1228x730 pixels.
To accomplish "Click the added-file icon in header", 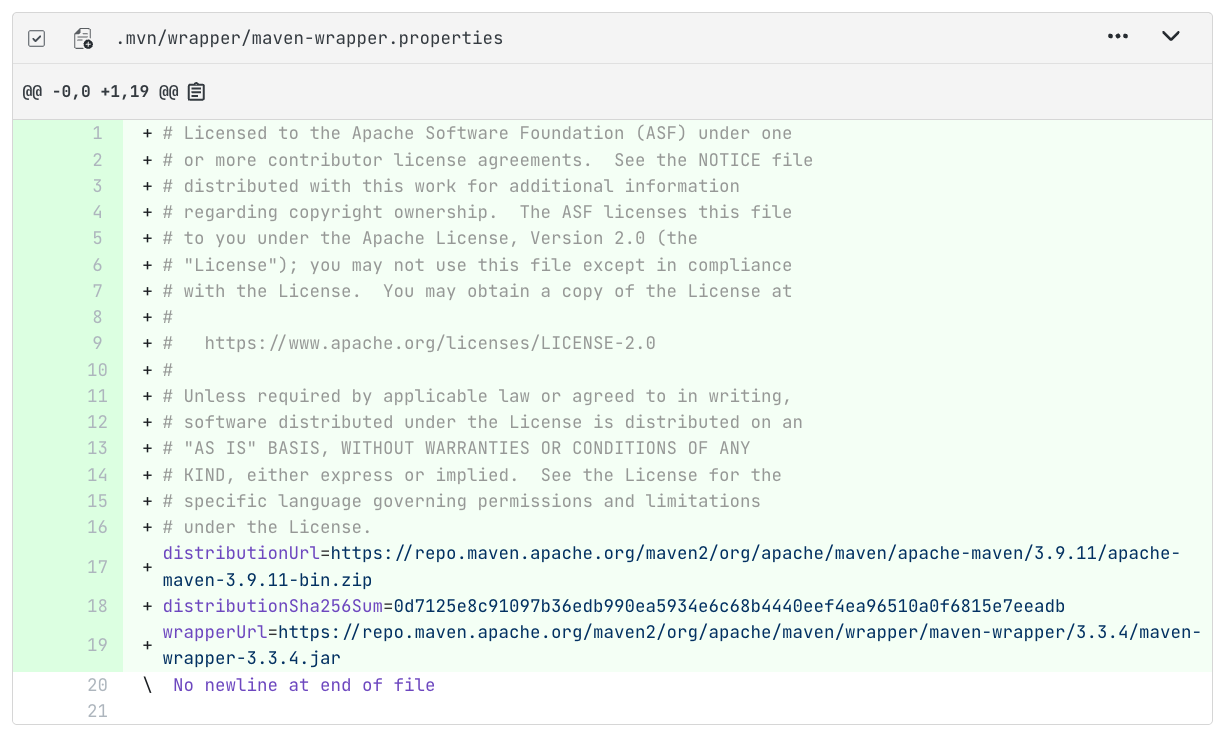I will click(x=83, y=39).
